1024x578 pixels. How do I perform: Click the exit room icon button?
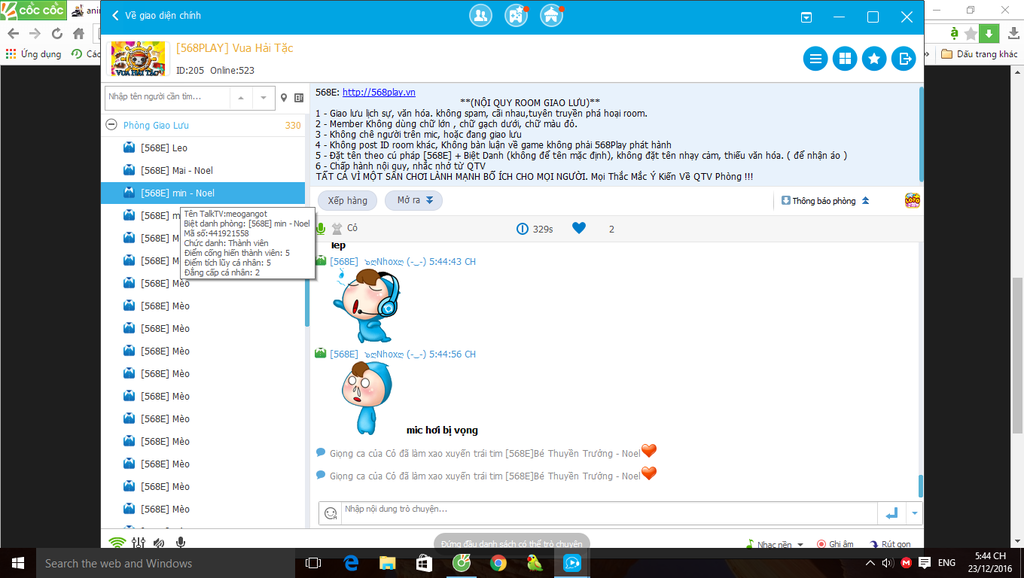click(x=903, y=59)
